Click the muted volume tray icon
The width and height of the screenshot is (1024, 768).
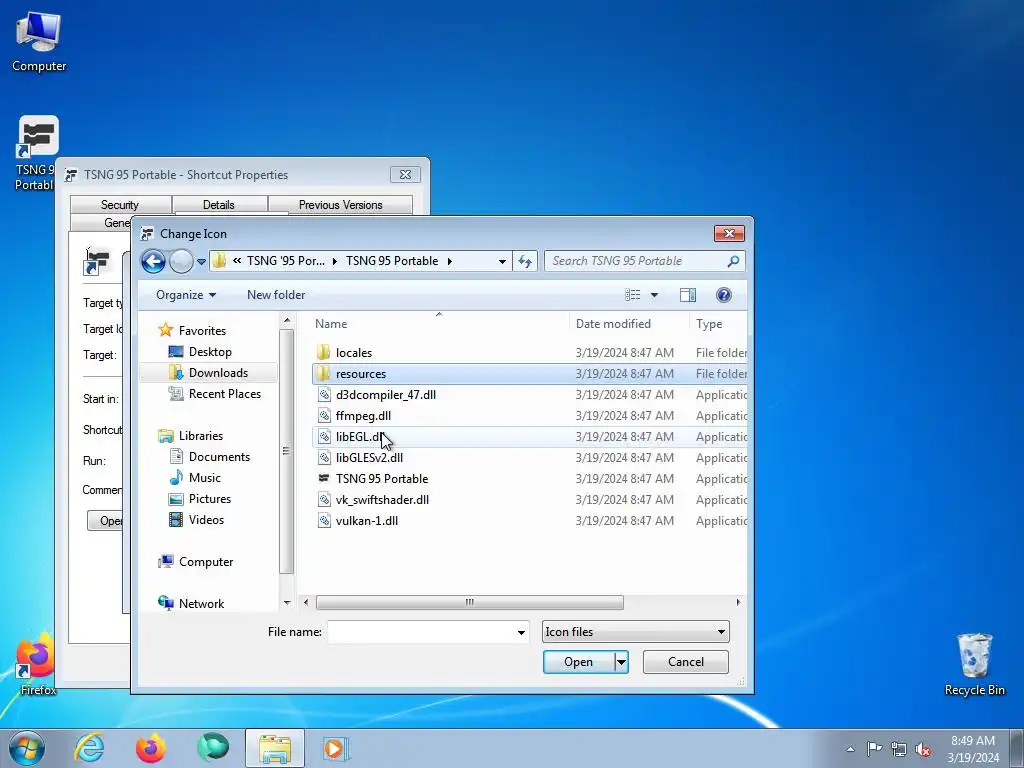click(923, 749)
